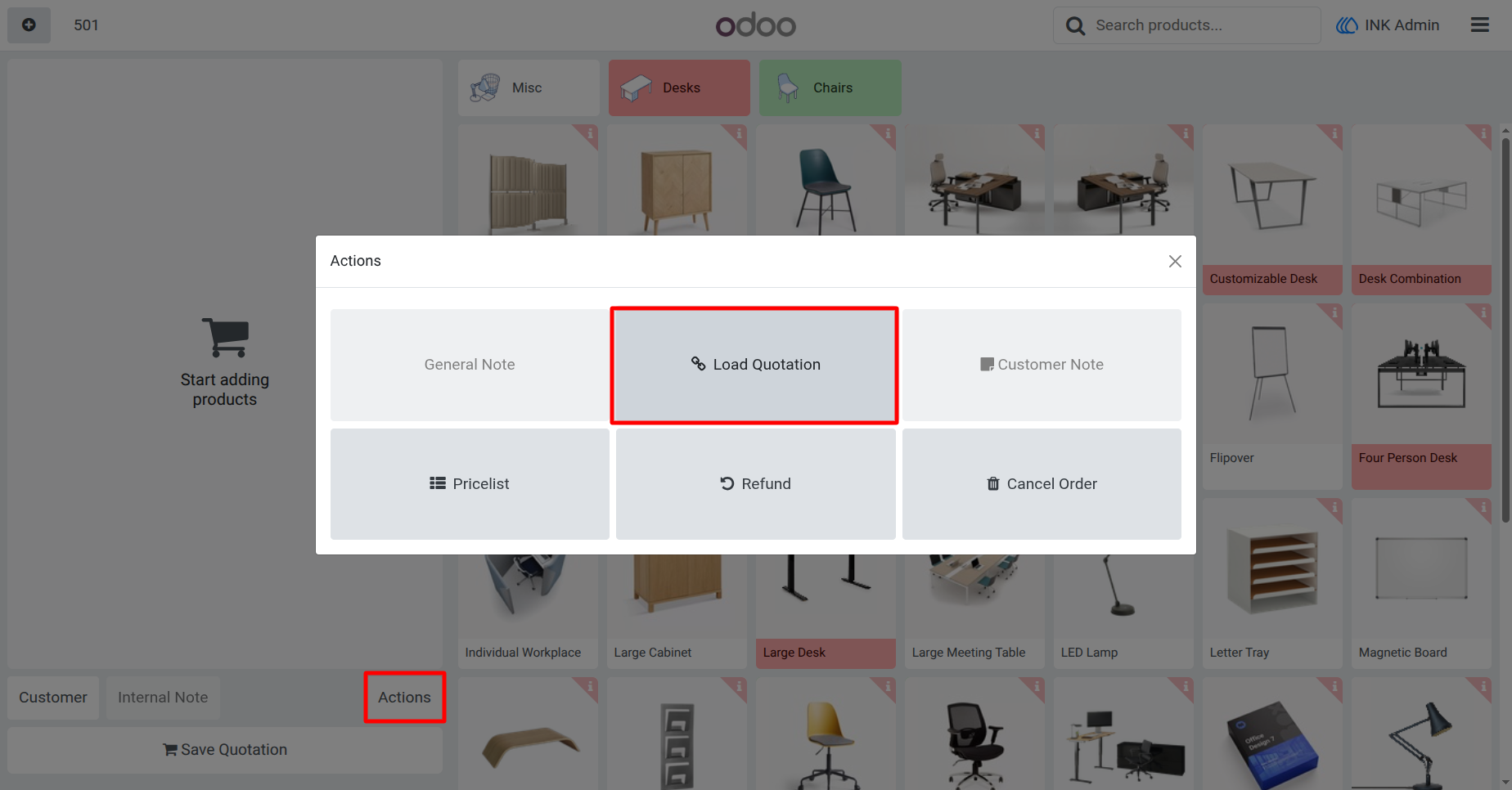The image size is (1512, 790).
Task: Open the hamburger menu icon
Action: tap(1479, 25)
